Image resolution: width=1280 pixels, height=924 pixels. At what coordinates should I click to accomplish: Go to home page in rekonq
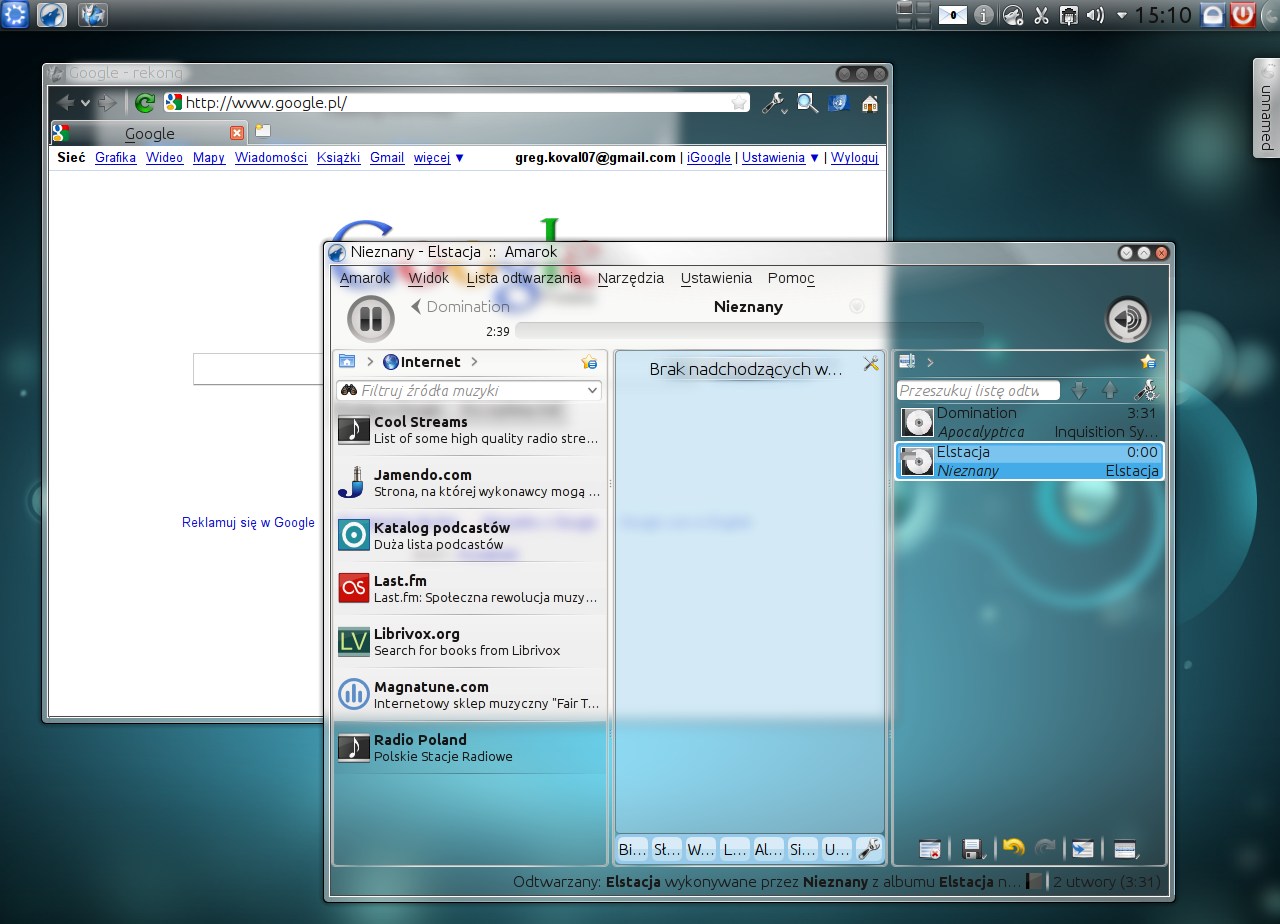point(870,102)
